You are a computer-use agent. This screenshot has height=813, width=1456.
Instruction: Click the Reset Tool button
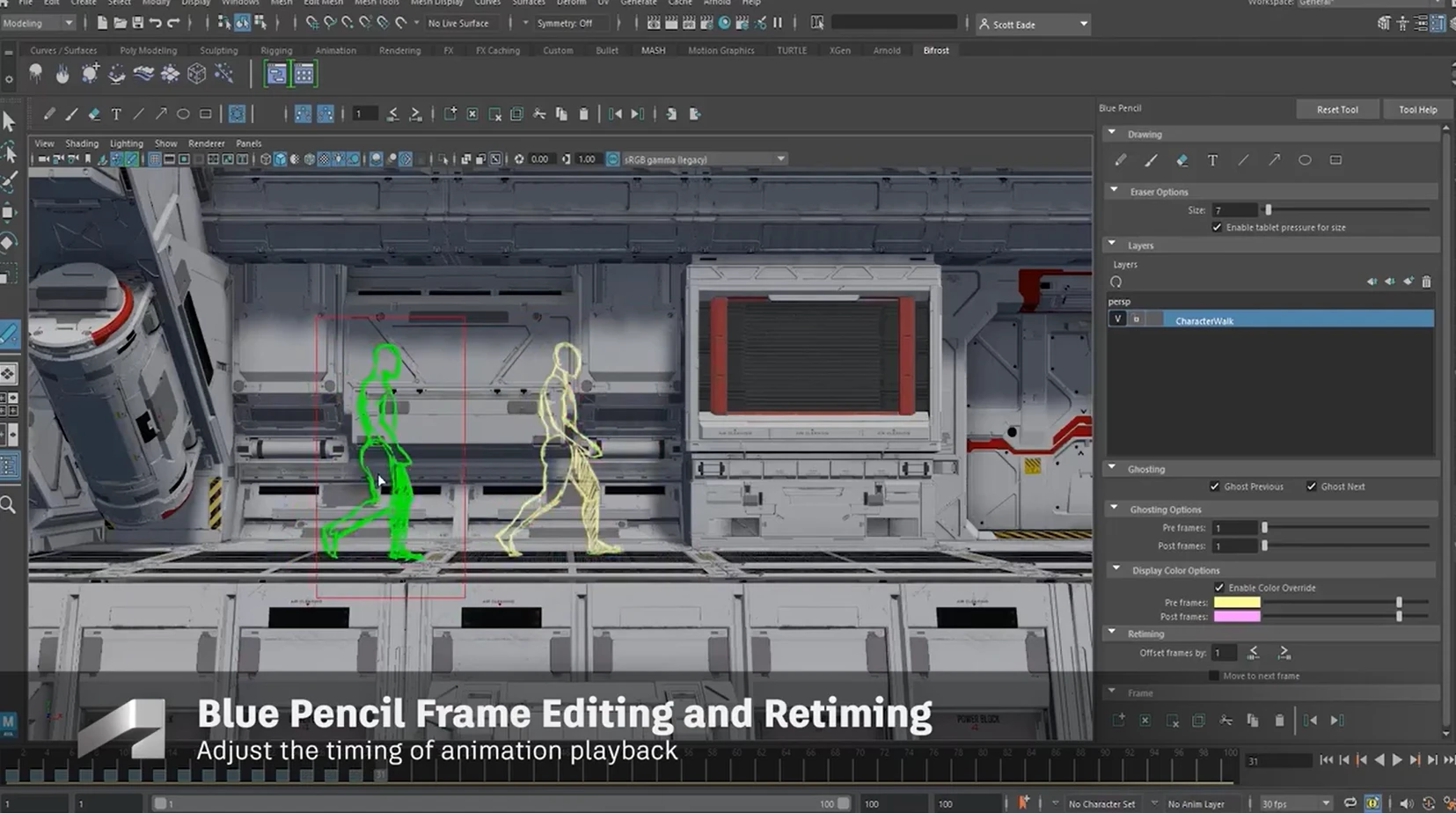coord(1336,109)
